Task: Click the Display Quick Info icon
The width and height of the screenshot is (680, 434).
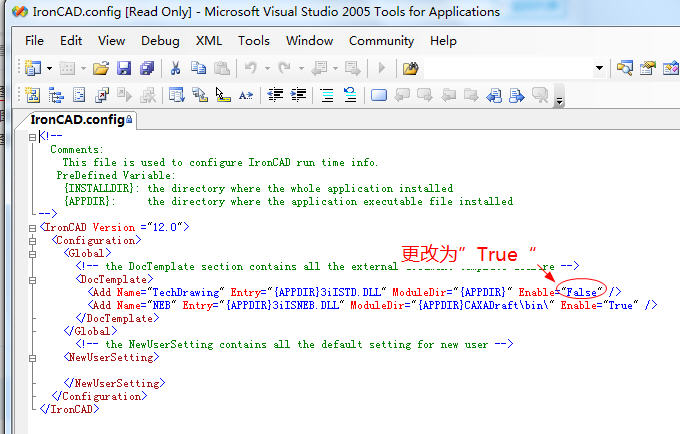Action: pyautogui.click(x=223, y=95)
